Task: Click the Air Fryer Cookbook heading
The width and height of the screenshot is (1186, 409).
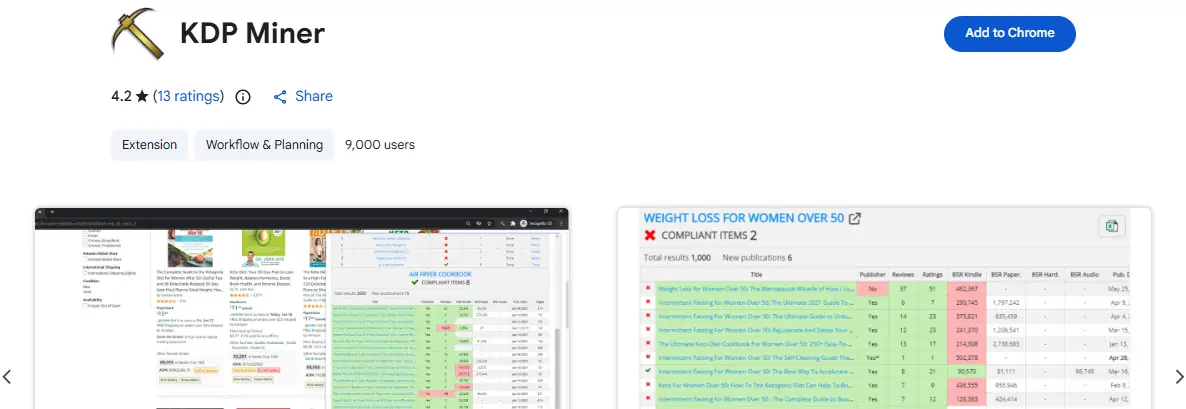Action: (x=440, y=272)
